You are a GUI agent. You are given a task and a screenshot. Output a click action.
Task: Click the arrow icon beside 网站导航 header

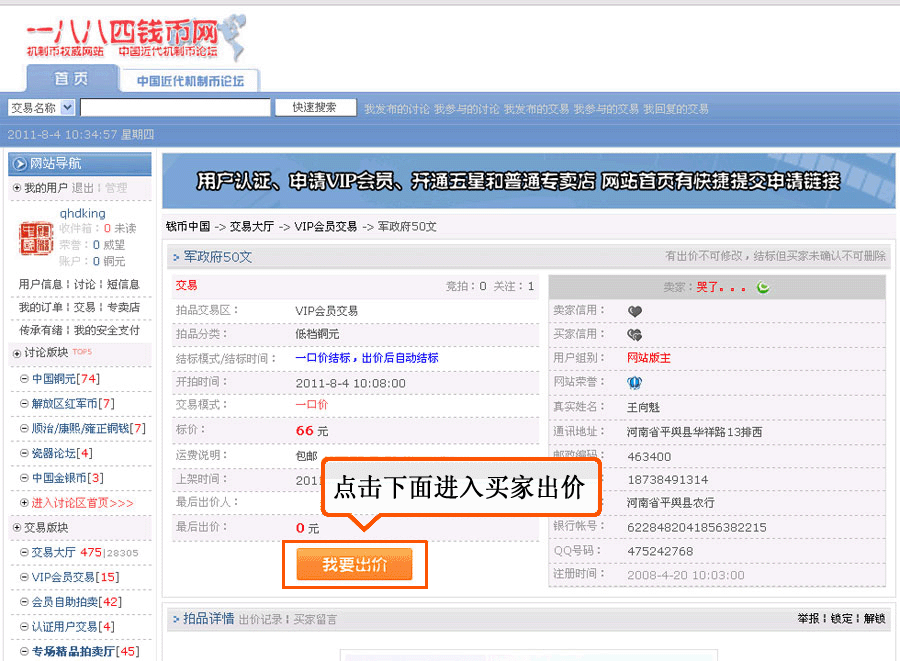(19, 164)
